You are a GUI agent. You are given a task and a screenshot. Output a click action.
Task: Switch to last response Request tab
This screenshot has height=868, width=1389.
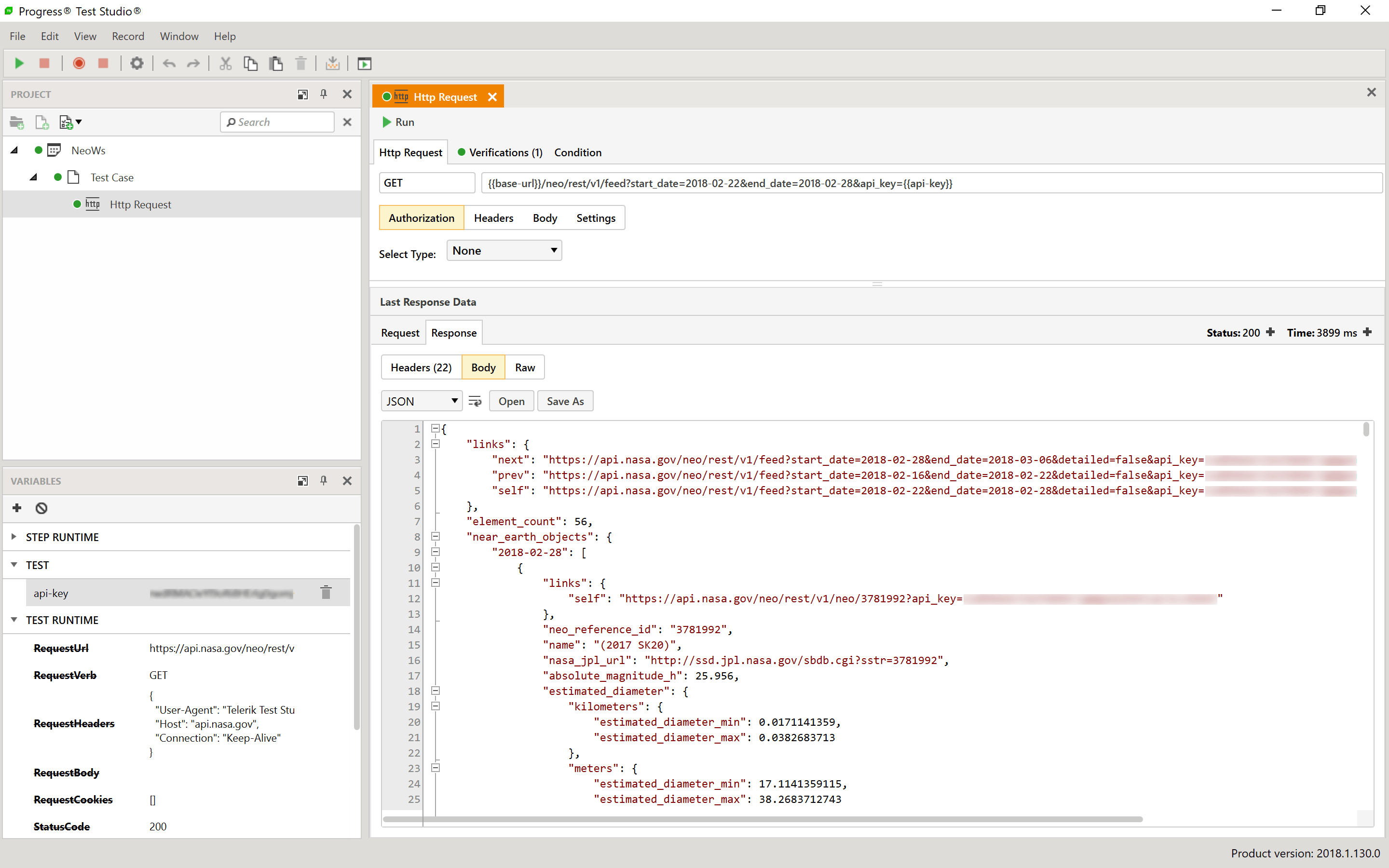click(x=400, y=333)
